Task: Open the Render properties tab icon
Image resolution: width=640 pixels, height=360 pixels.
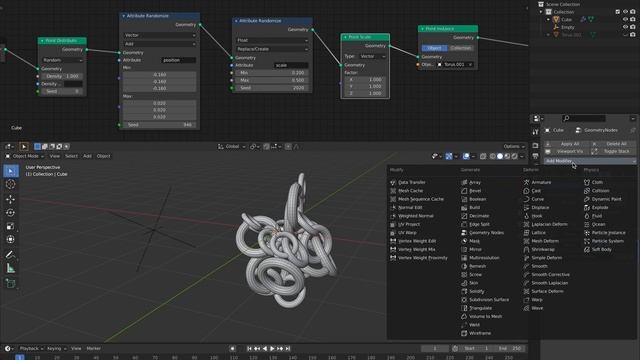Action: click(536, 145)
